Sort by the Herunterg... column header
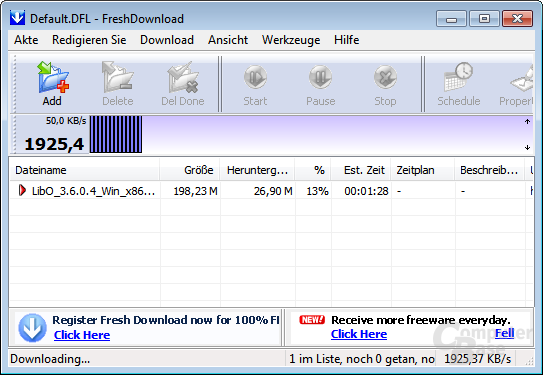Viewport: 543px width, 375px height. tap(257, 170)
